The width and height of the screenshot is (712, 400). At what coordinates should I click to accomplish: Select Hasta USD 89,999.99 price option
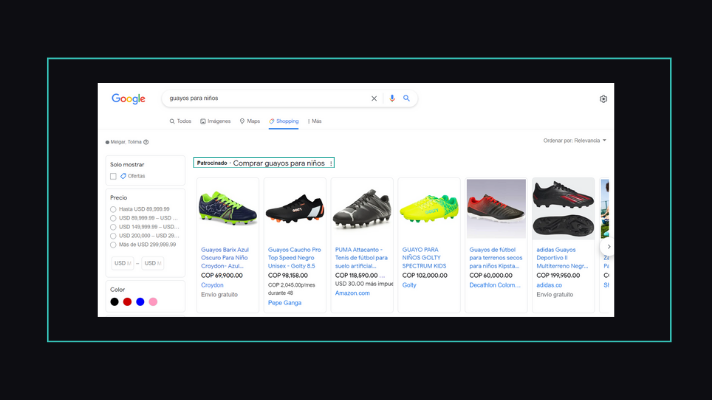[113, 209]
